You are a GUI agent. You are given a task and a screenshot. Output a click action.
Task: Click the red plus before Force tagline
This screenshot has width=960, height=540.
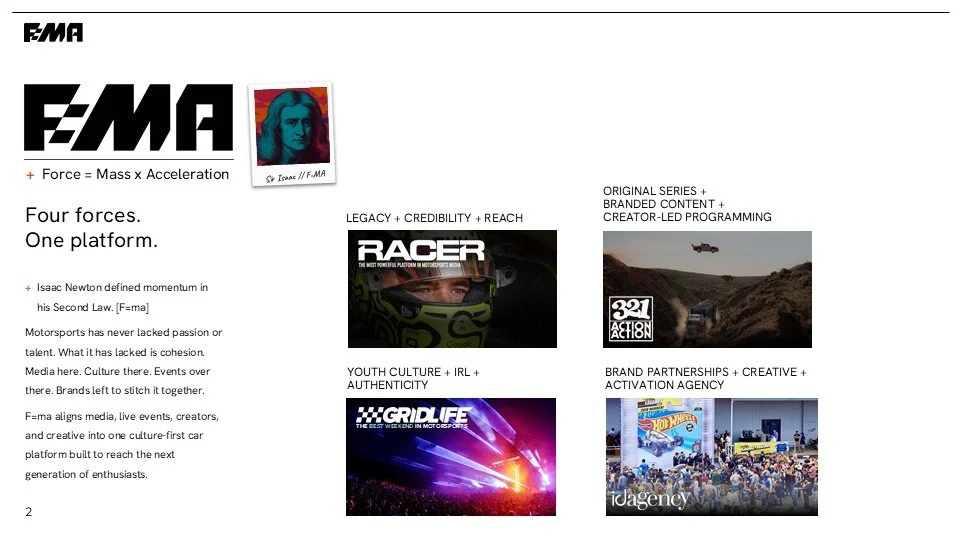tap(30, 175)
